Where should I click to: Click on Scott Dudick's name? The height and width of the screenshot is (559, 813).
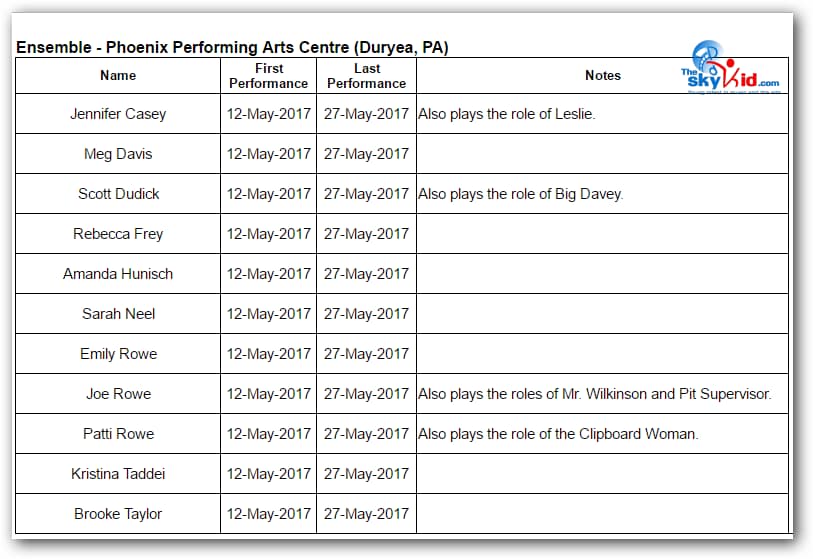118,194
